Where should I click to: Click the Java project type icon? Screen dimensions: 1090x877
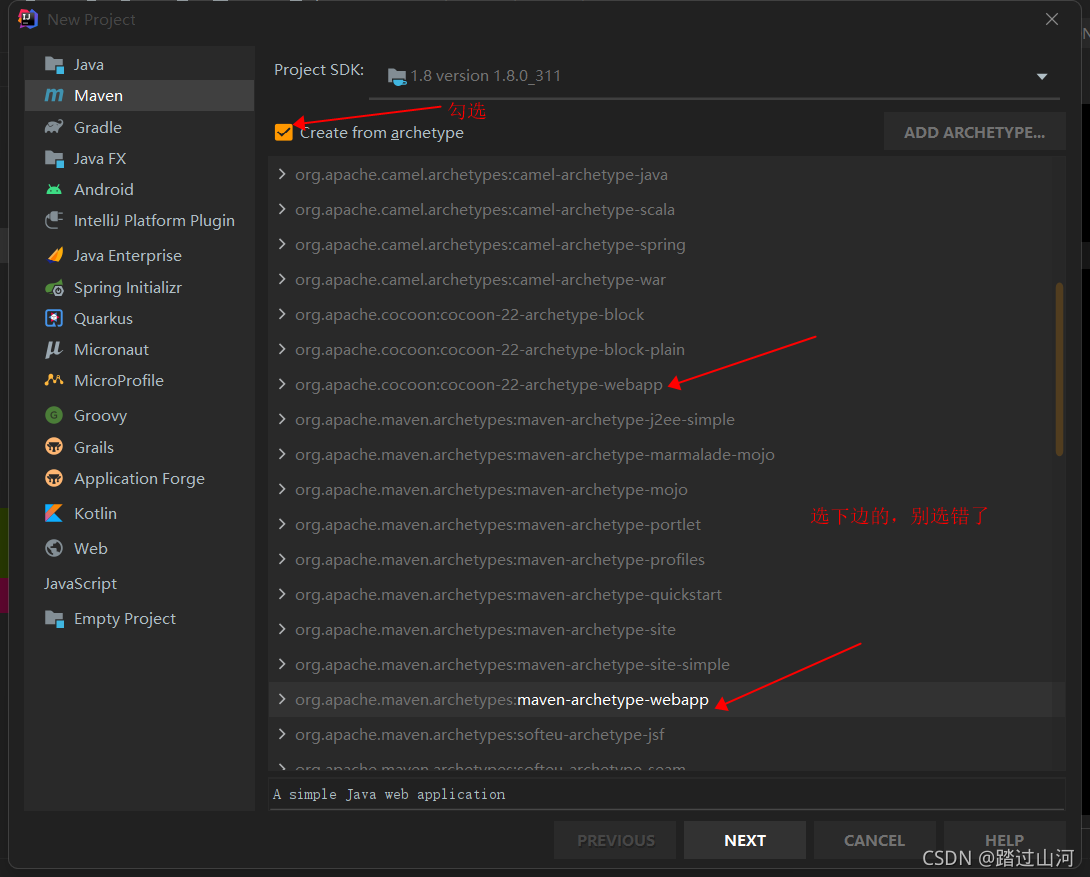[54, 65]
